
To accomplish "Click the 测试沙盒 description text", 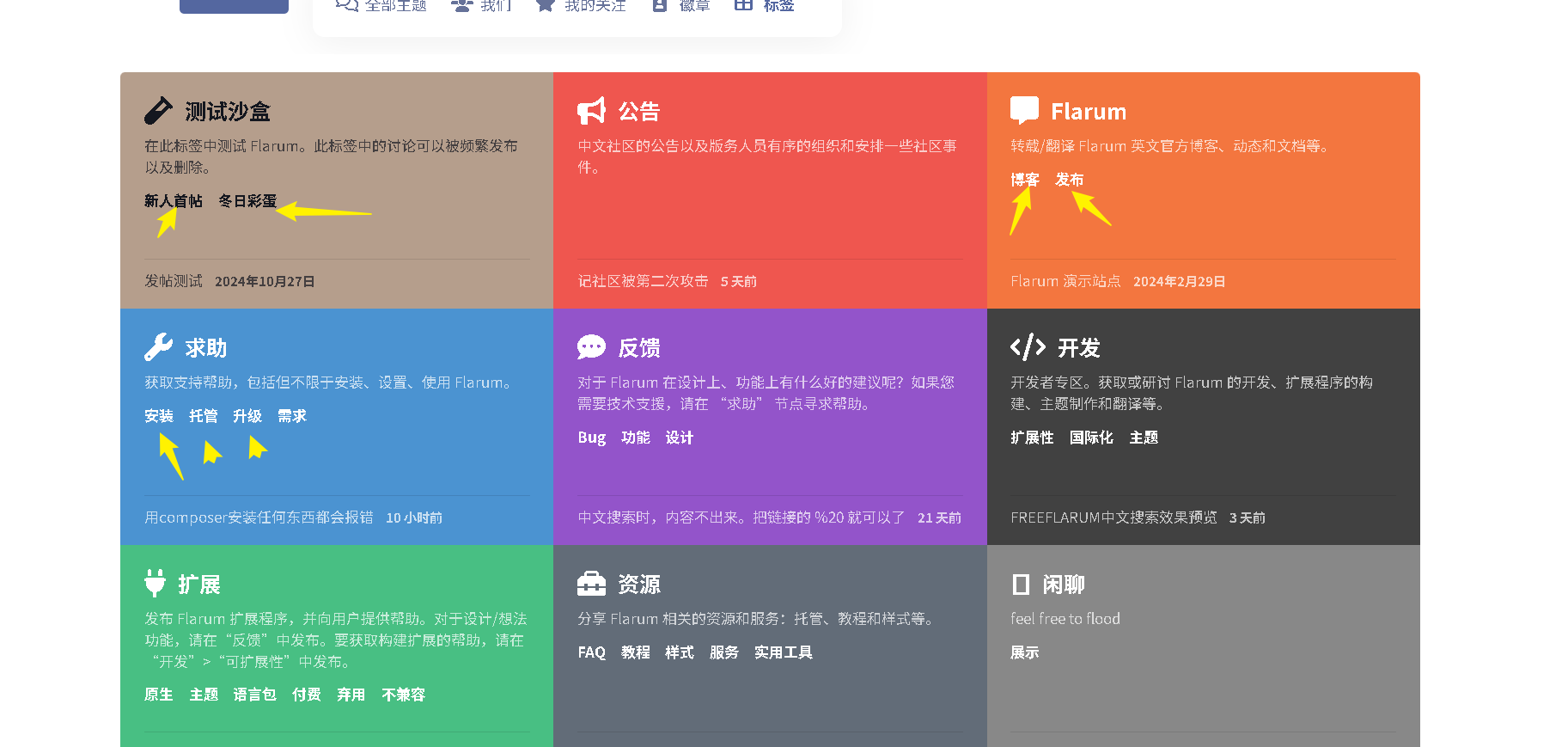I will click(332, 156).
